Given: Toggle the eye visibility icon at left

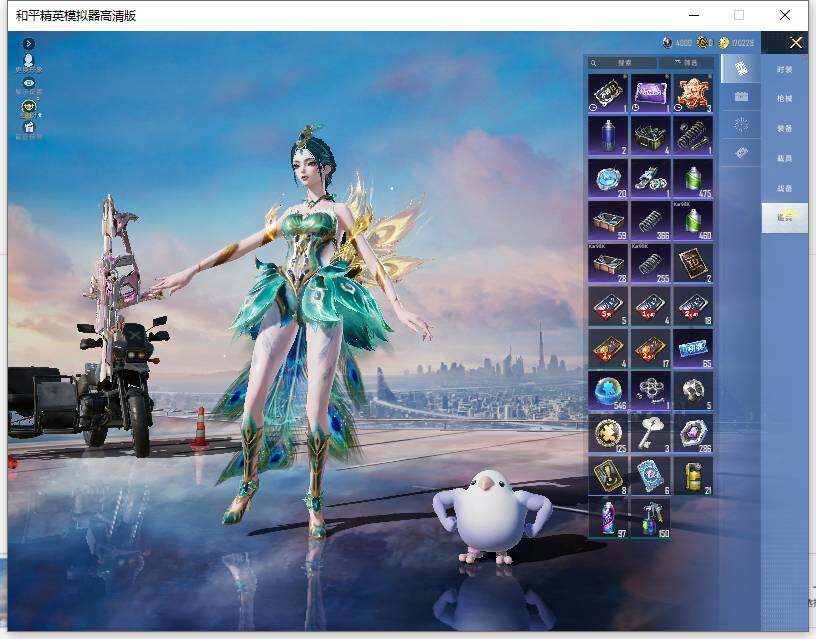Looking at the screenshot, I should (29, 83).
